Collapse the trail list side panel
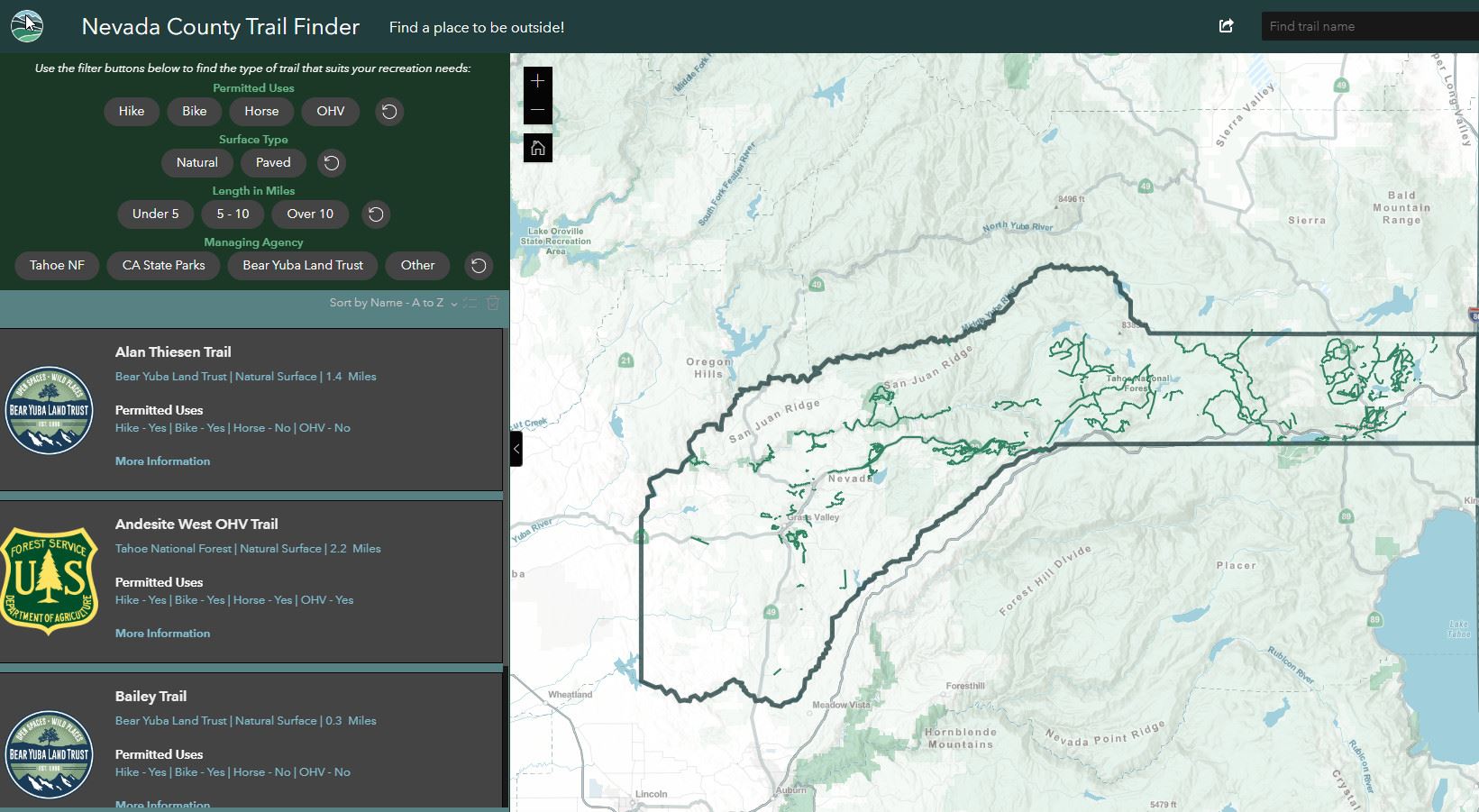The image size is (1479, 812). coord(516,448)
